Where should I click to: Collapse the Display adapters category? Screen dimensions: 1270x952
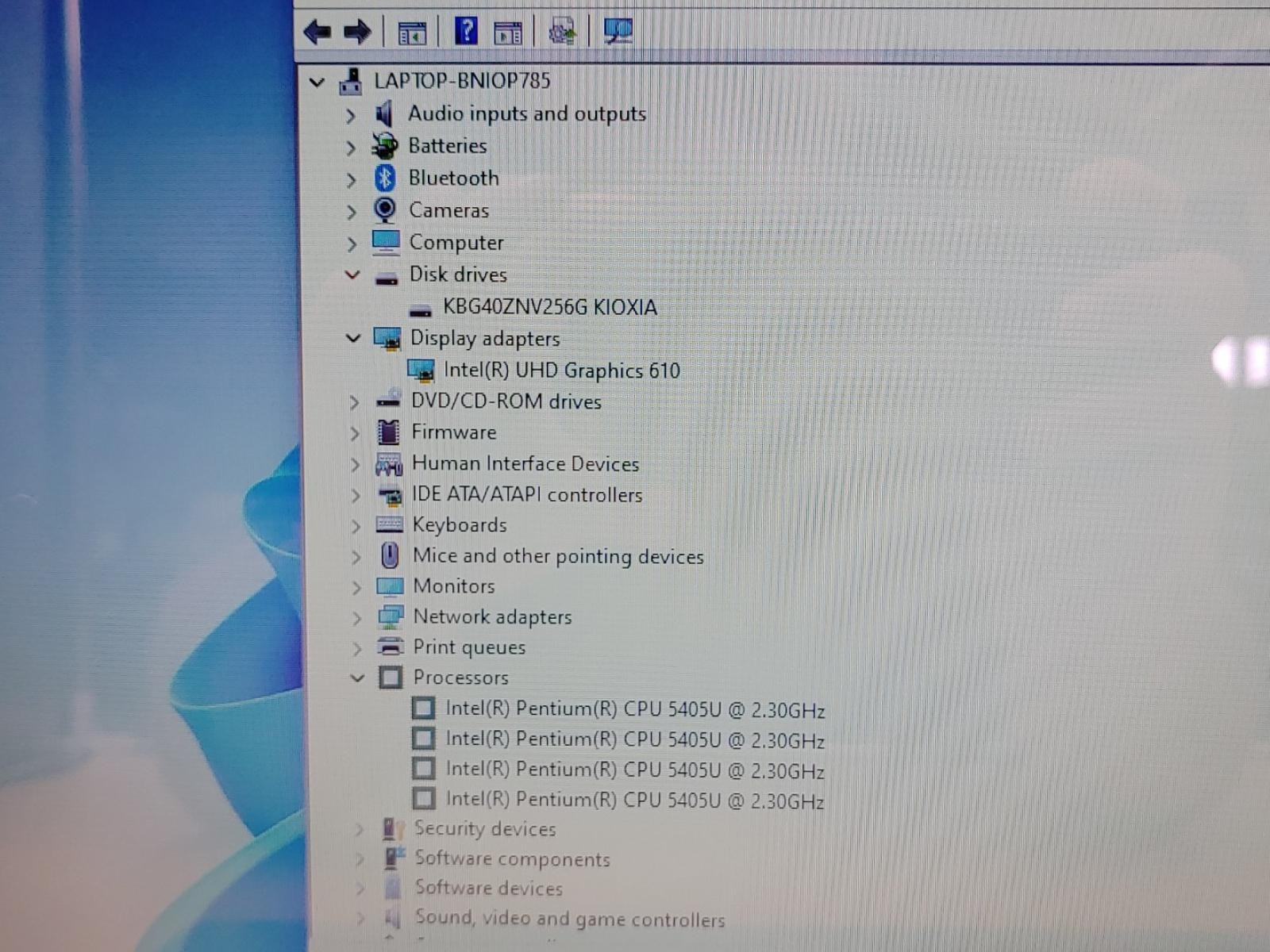tap(353, 338)
